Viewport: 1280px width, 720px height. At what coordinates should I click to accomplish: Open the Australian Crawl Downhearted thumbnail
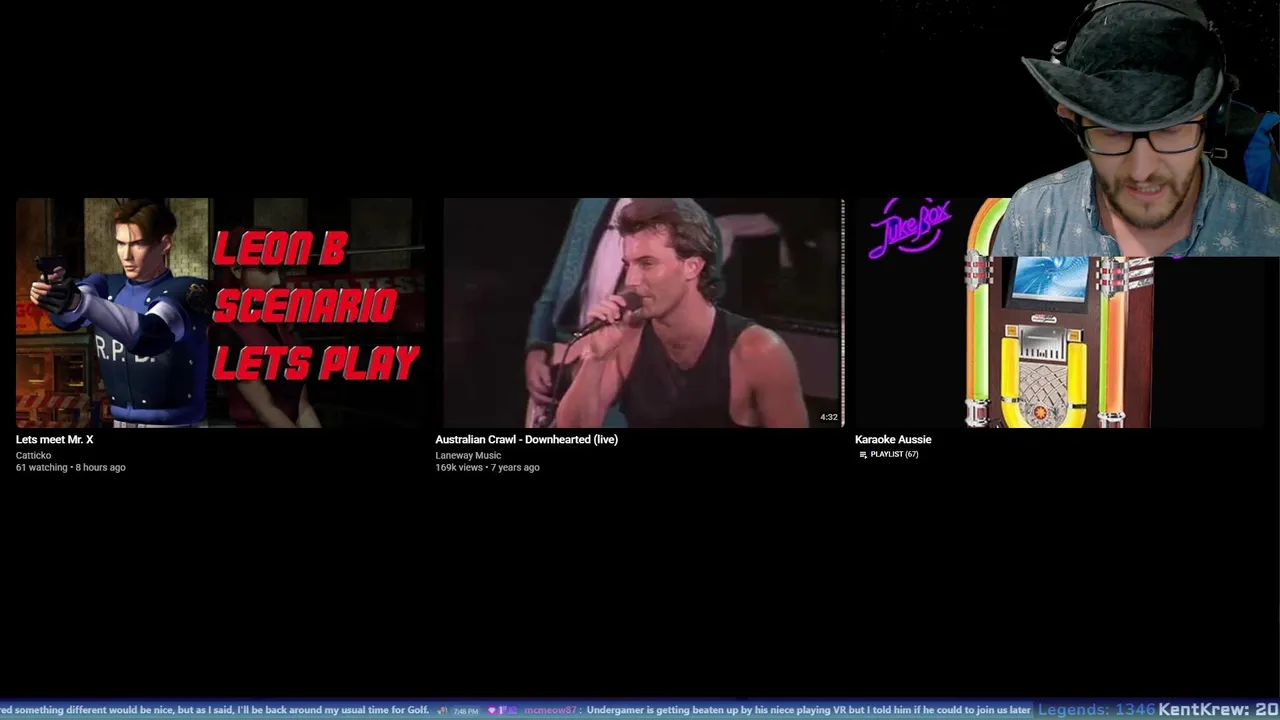click(640, 313)
